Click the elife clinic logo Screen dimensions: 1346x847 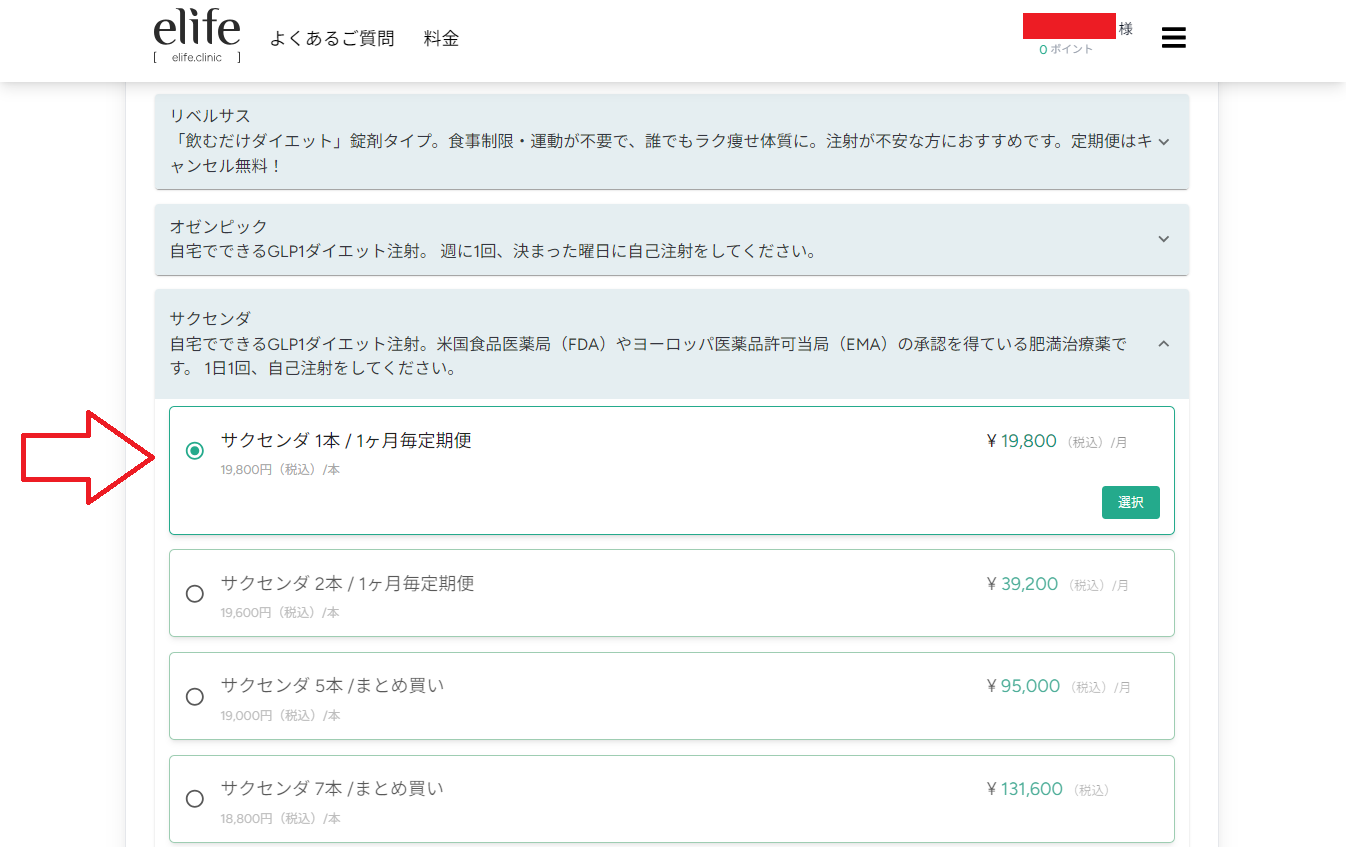[197, 37]
